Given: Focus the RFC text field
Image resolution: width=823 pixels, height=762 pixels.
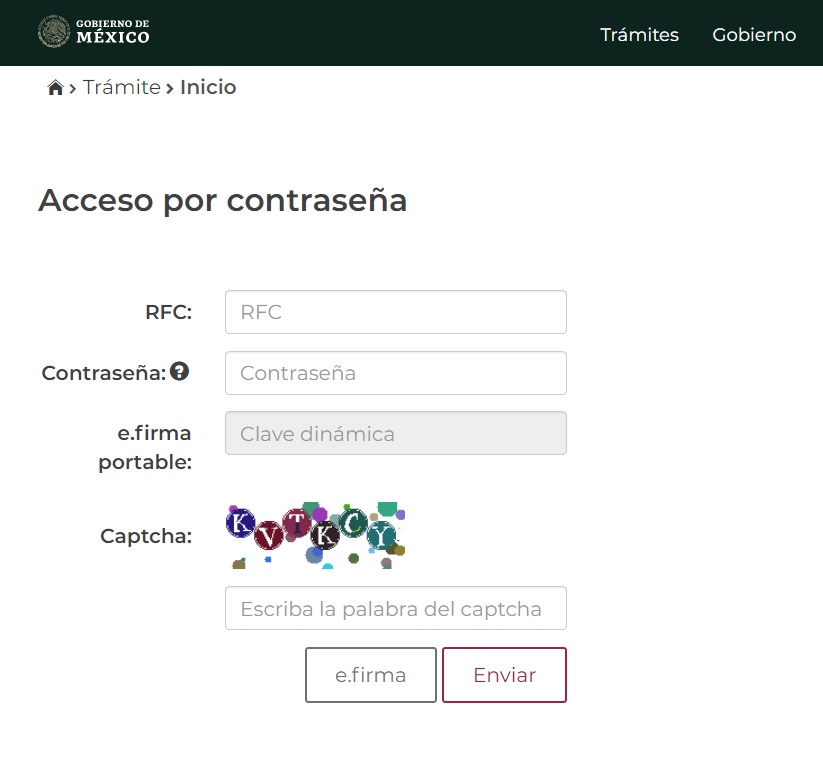Looking at the screenshot, I should (395, 312).
